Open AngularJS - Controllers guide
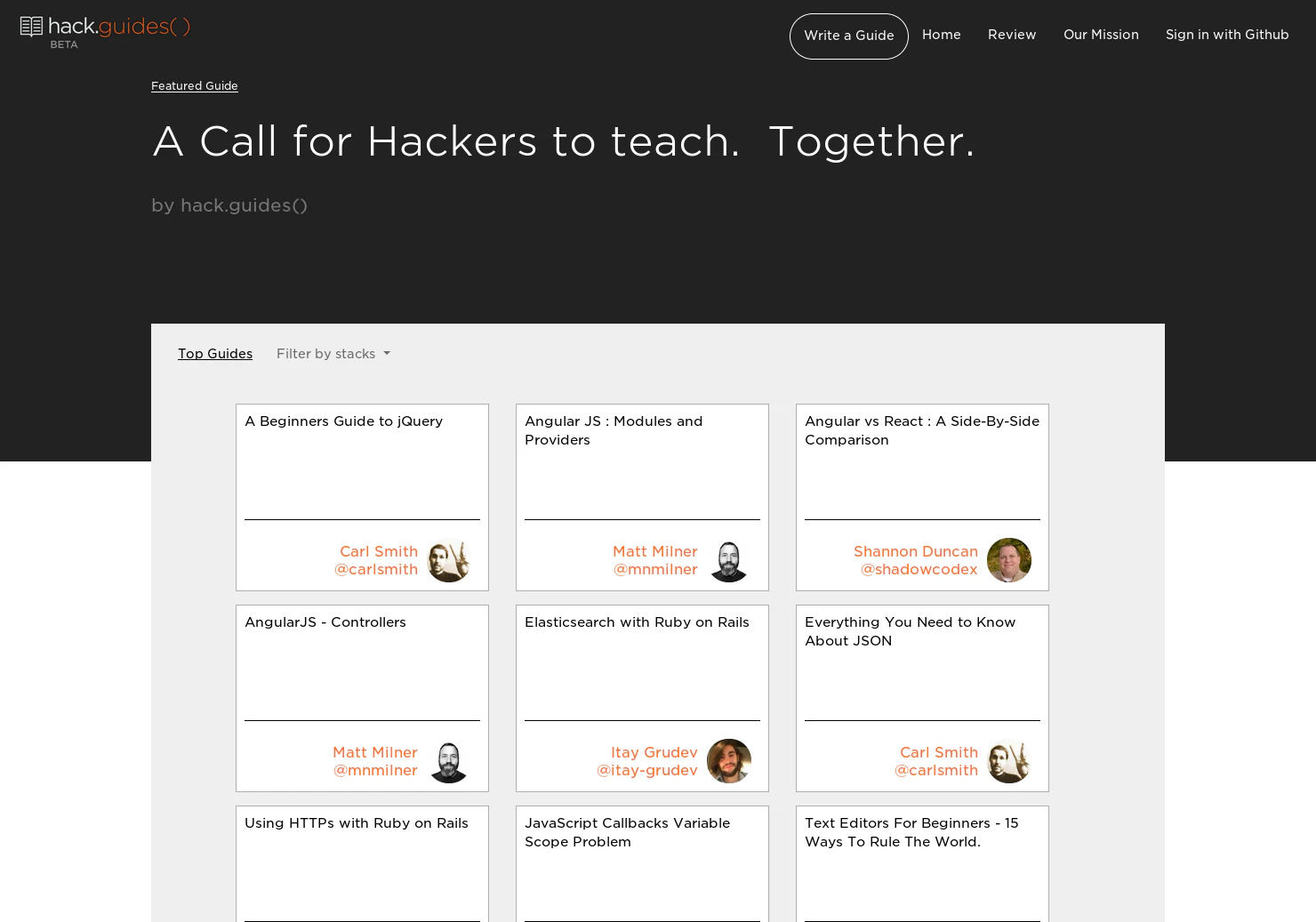Image resolution: width=1316 pixels, height=922 pixels. click(x=325, y=622)
